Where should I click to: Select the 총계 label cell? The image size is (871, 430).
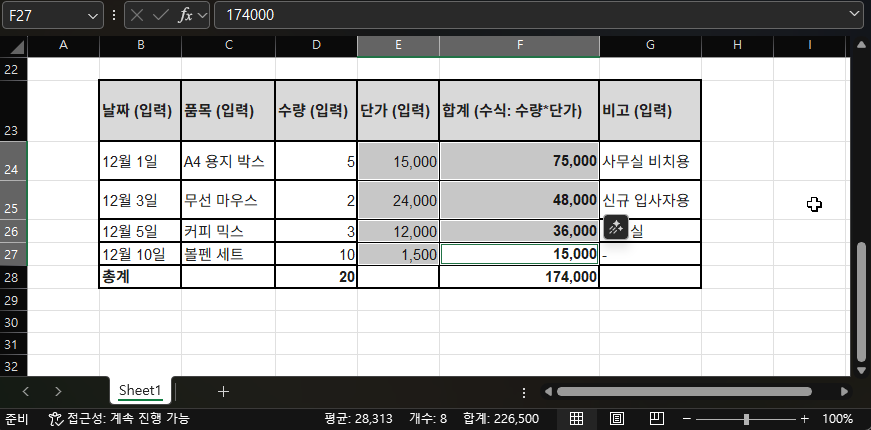click(140, 277)
